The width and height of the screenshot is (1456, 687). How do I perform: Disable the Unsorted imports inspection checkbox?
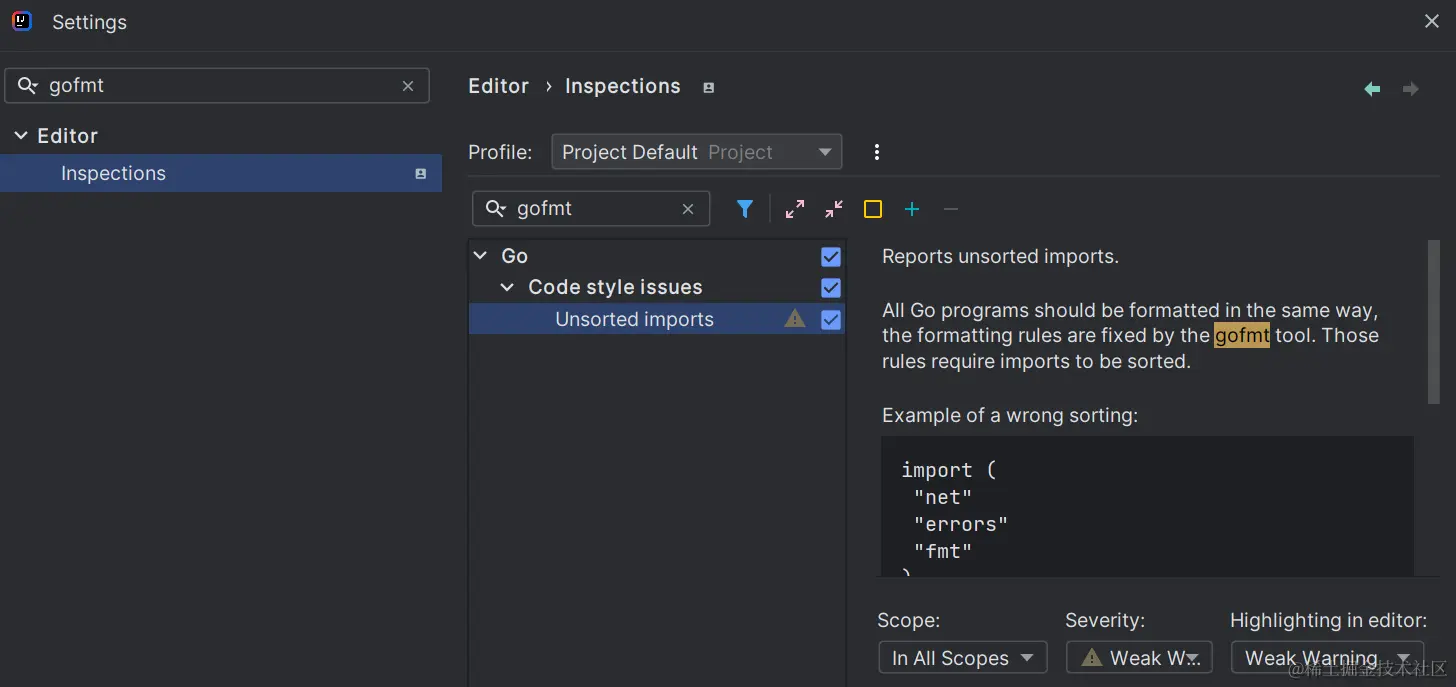pos(831,320)
